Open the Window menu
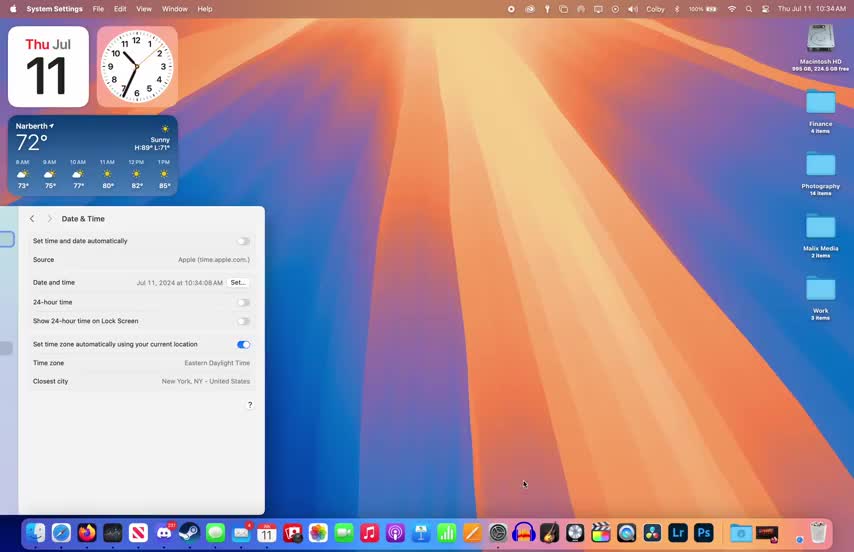854x552 pixels. [174, 9]
